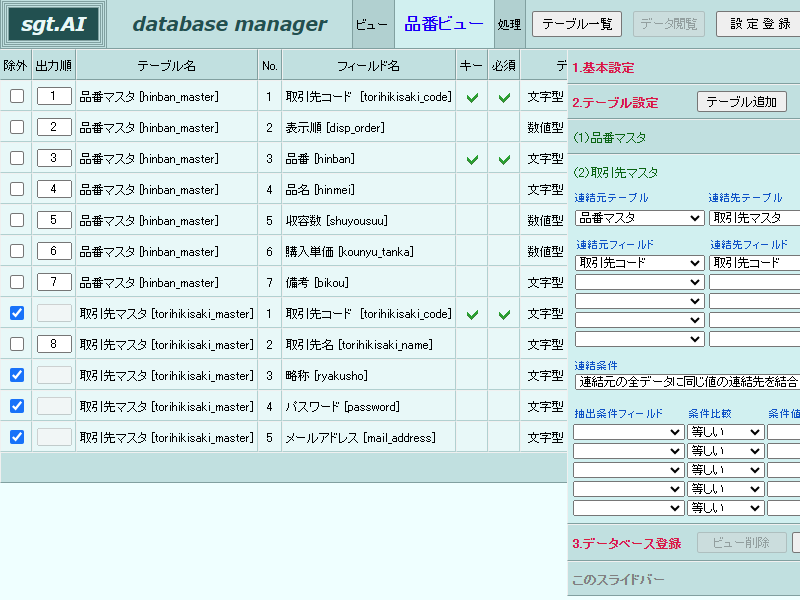
Task: Click the 処理 label
Action: [x=509, y=24]
